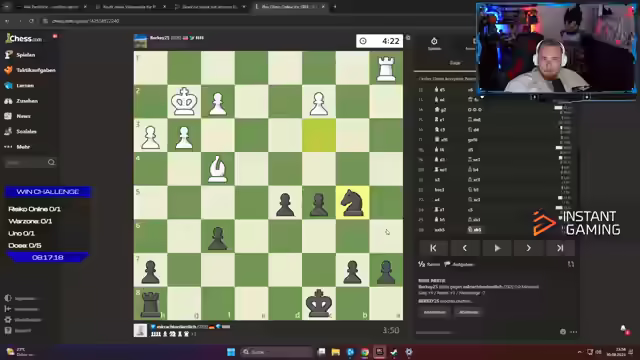Select the black rook in the bottom left corner
Viewport: 640px width, 360px height.
(x=151, y=303)
